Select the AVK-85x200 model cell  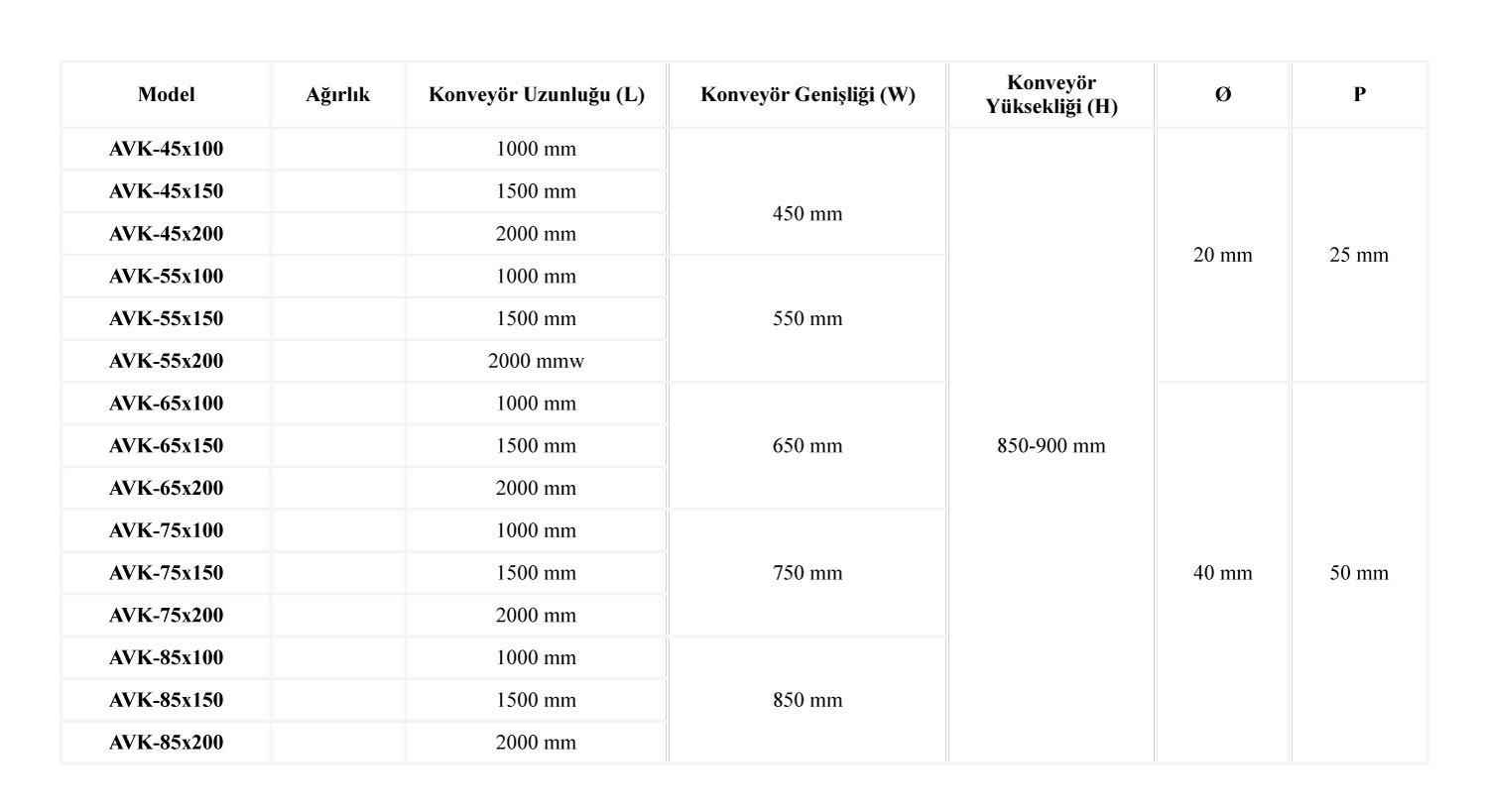tap(166, 743)
